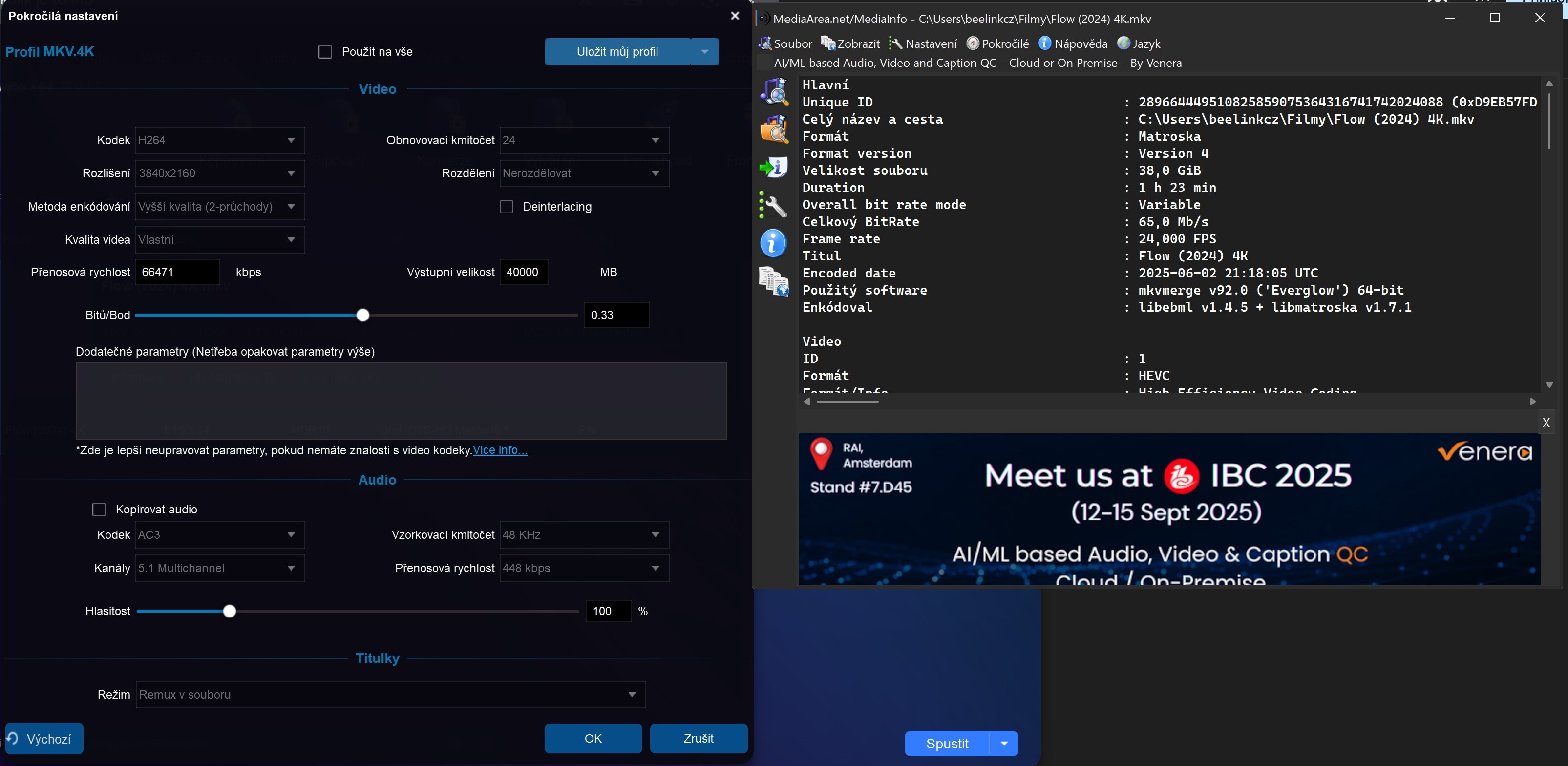Click the Bitů/Bod slider handle
The height and width of the screenshot is (766, 1568).
[x=363, y=315]
